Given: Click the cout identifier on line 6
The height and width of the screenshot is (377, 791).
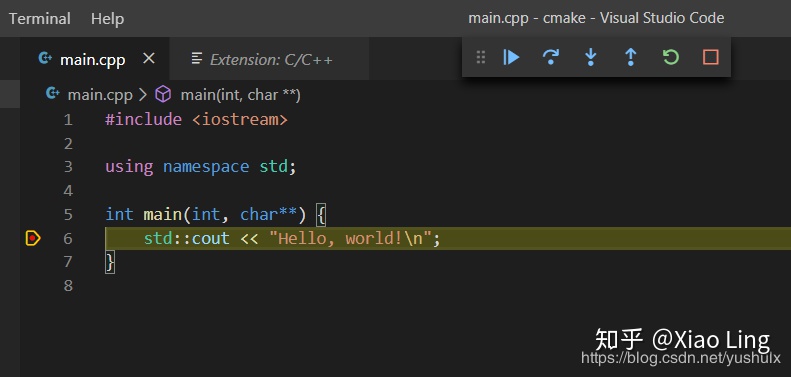Looking at the screenshot, I should click(211, 238).
